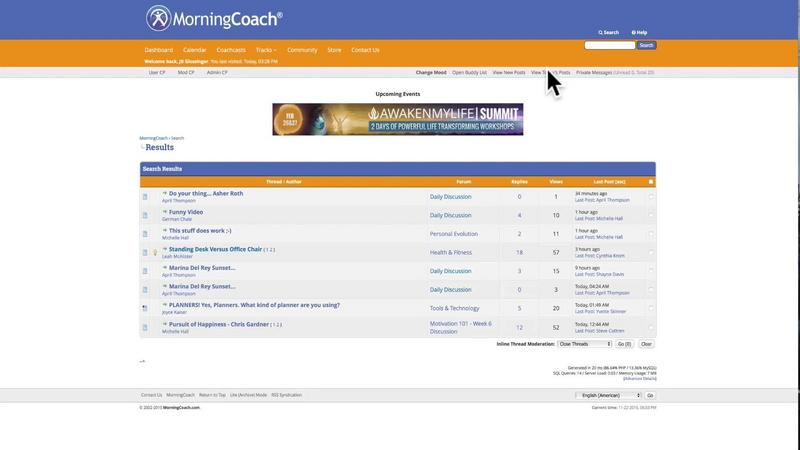
Task: Go to Community in navigation
Action: click(302, 50)
